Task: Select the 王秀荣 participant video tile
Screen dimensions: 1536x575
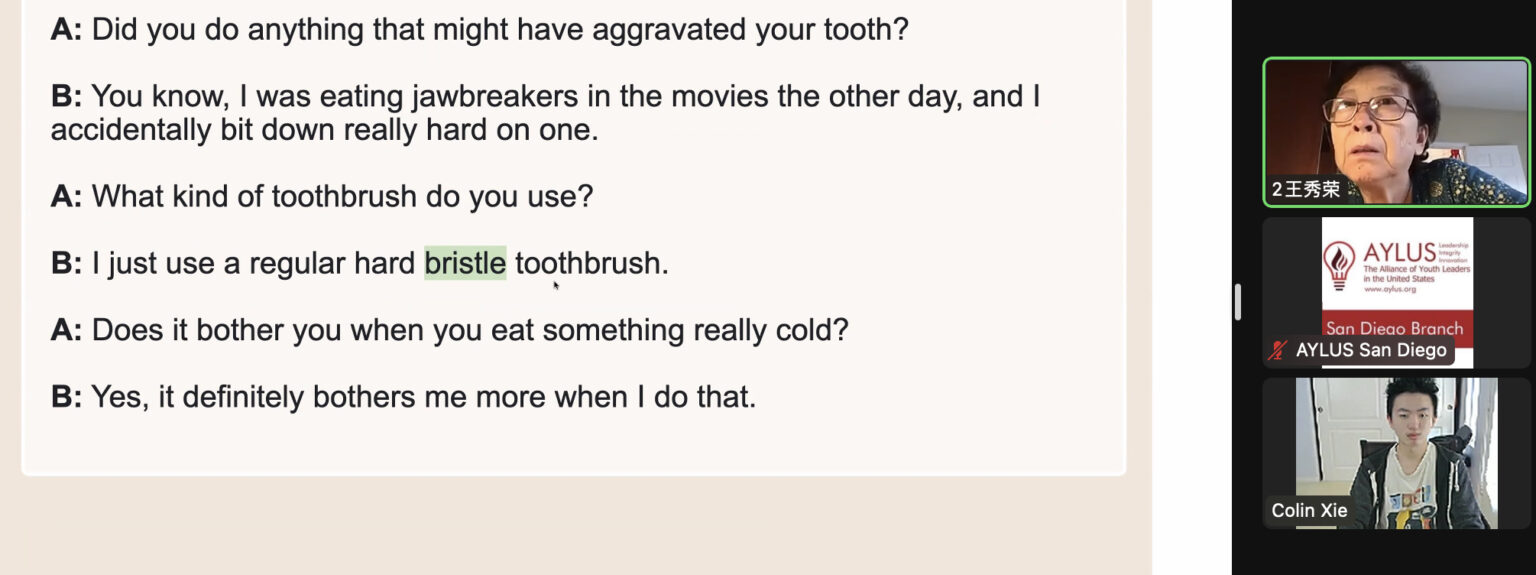Action: pos(1396,132)
